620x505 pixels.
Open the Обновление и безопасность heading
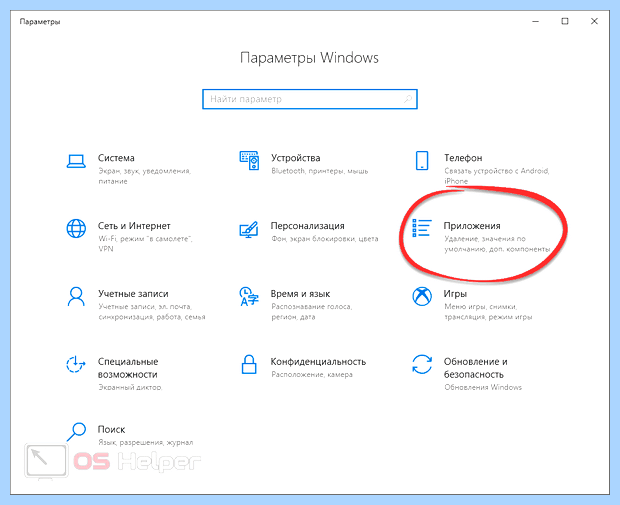pyautogui.click(x=475, y=368)
